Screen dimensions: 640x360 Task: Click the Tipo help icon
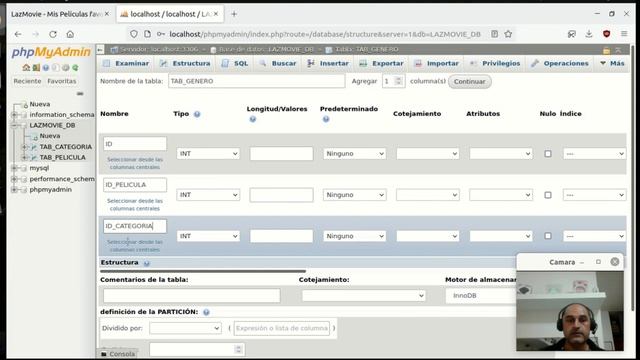(197, 114)
